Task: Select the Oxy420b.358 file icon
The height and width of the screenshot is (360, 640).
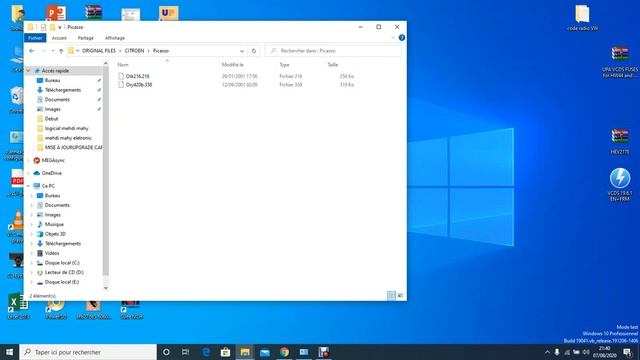Action: (x=121, y=85)
